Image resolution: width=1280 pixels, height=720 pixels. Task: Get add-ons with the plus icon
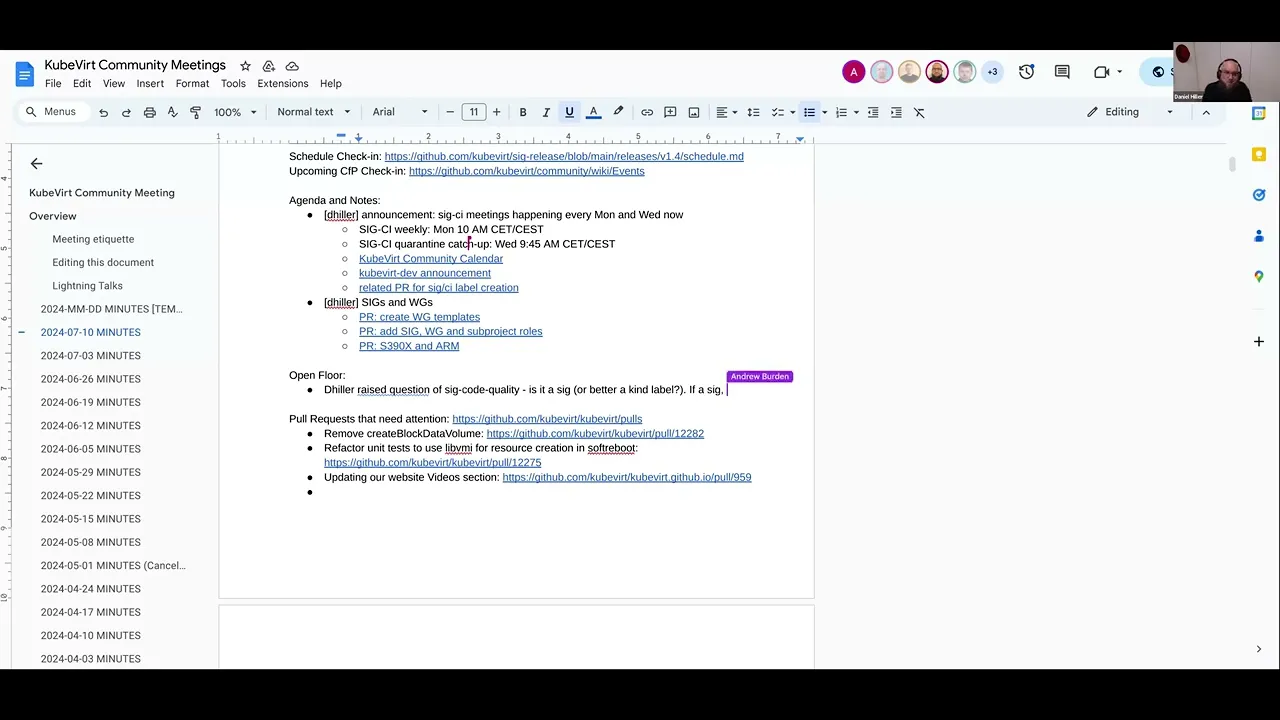1259,342
